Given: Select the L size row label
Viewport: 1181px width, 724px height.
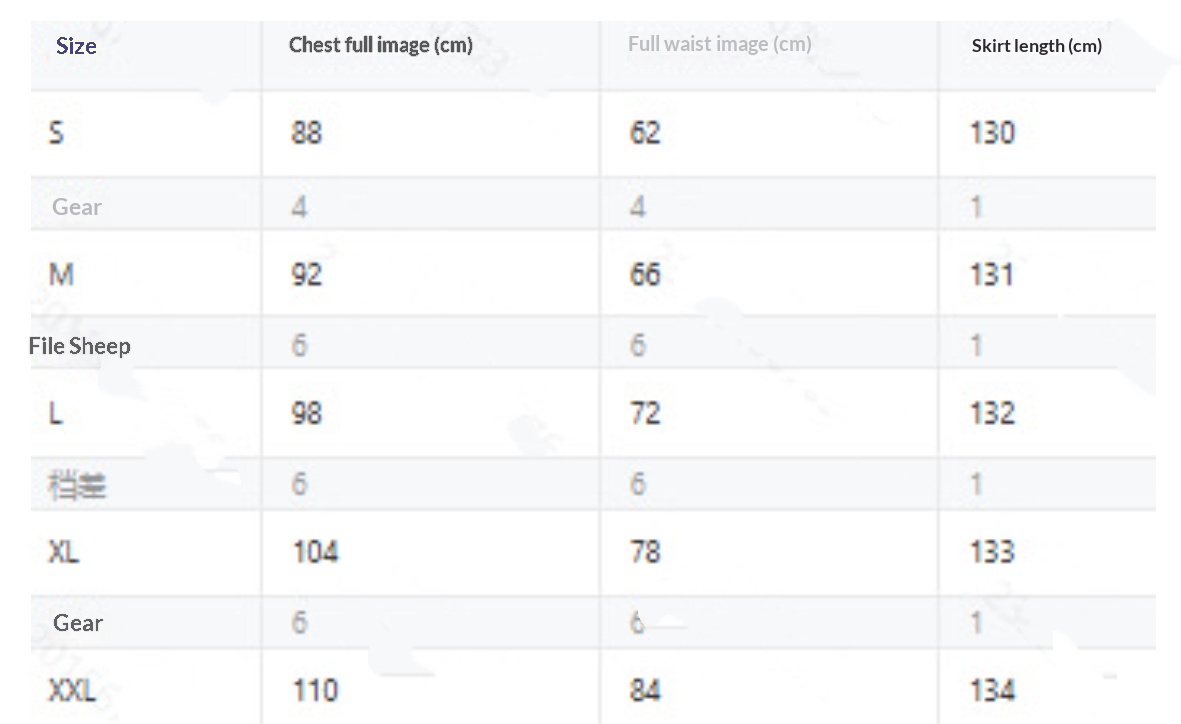Looking at the screenshot, I should 56,413.
